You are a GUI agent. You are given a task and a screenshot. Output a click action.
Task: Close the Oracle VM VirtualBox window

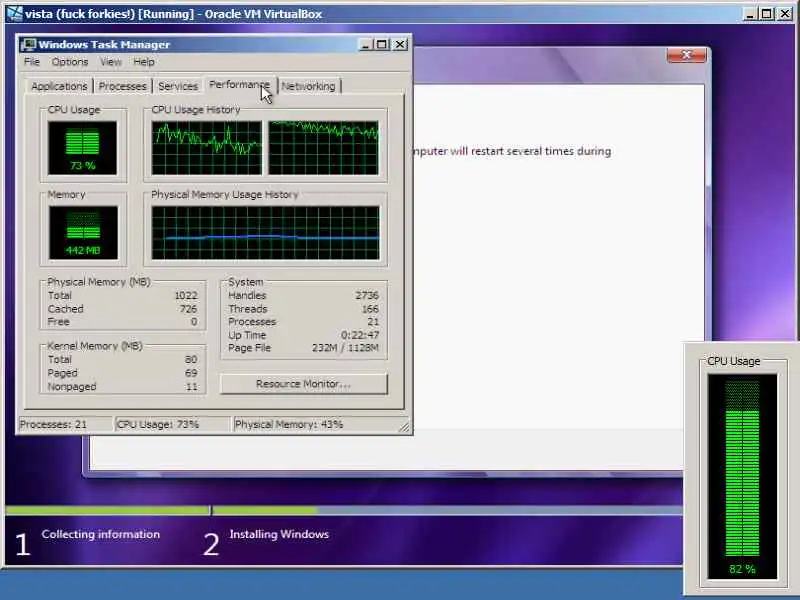click(x=785, y=14)
